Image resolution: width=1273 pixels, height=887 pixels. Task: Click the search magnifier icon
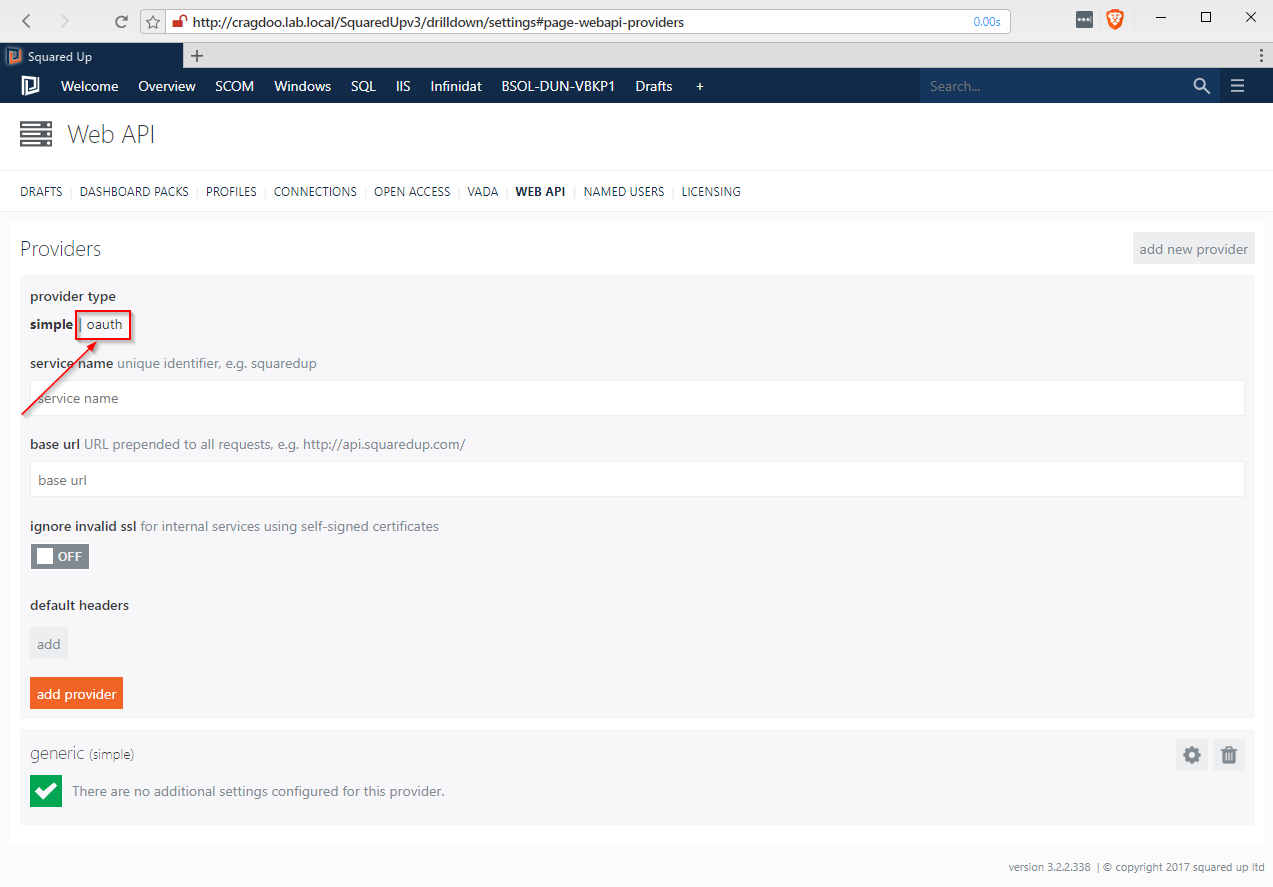pos(1202,86)
